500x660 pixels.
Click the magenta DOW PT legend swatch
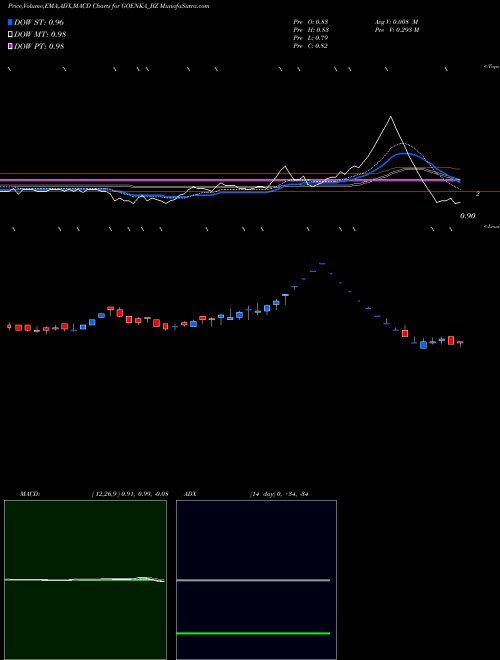pyautogui.click(x=11, y=46)
